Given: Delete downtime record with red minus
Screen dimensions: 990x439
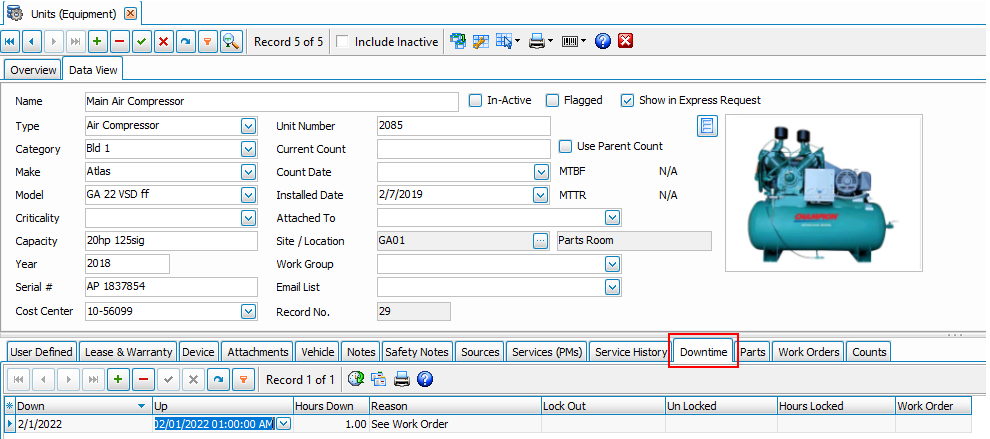Looking at the screenshot, I should coord(143,380).
